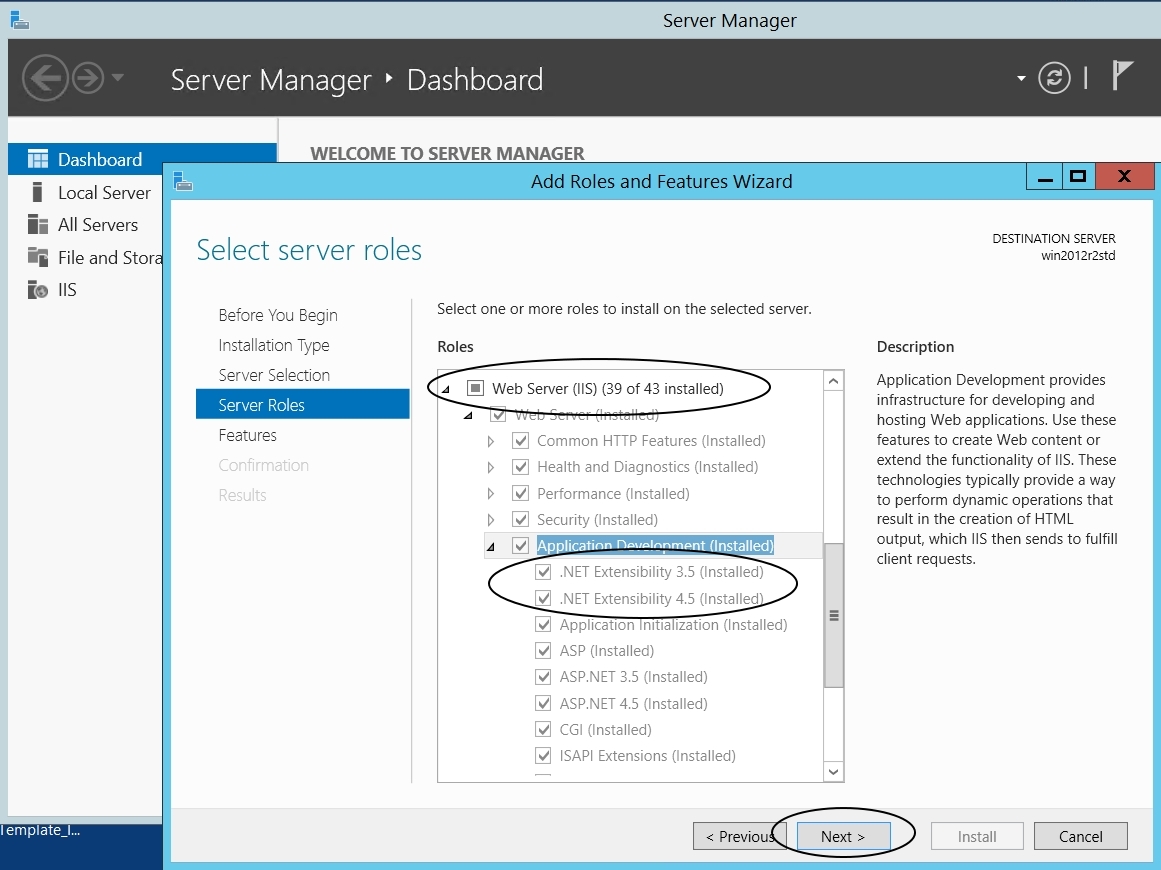Select Local Server in the sidebar
This screenshot has width=1161, height=870.
tap(104, 193)
